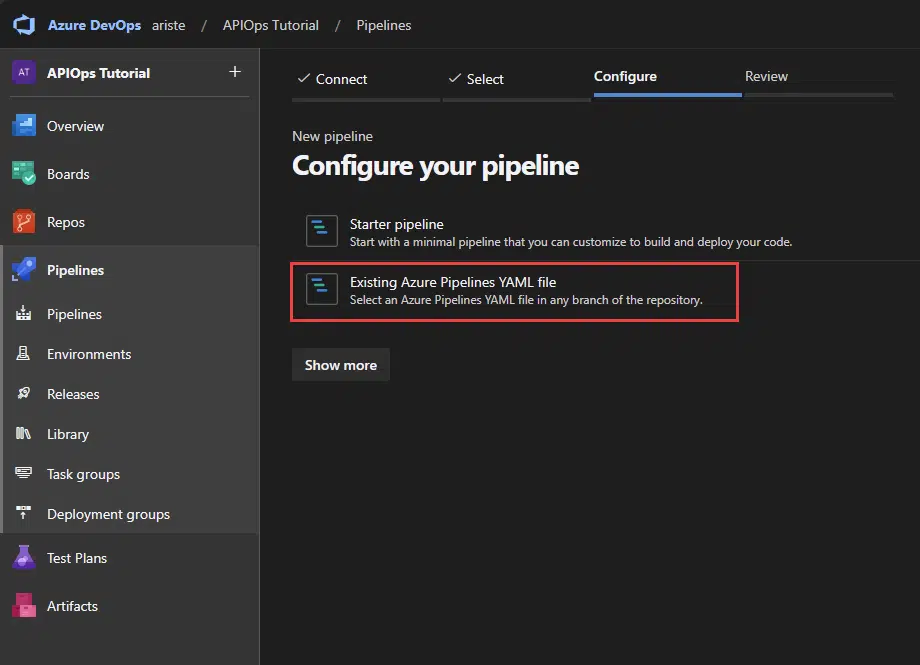Screen dimensions: 920x665
Task: Click the plus icon to create a project
Action: click(234, 72)
